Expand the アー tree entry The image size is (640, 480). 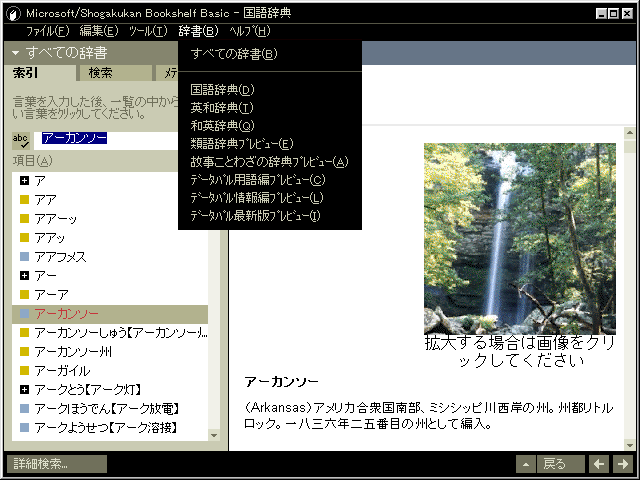click(x=25, y=275)
